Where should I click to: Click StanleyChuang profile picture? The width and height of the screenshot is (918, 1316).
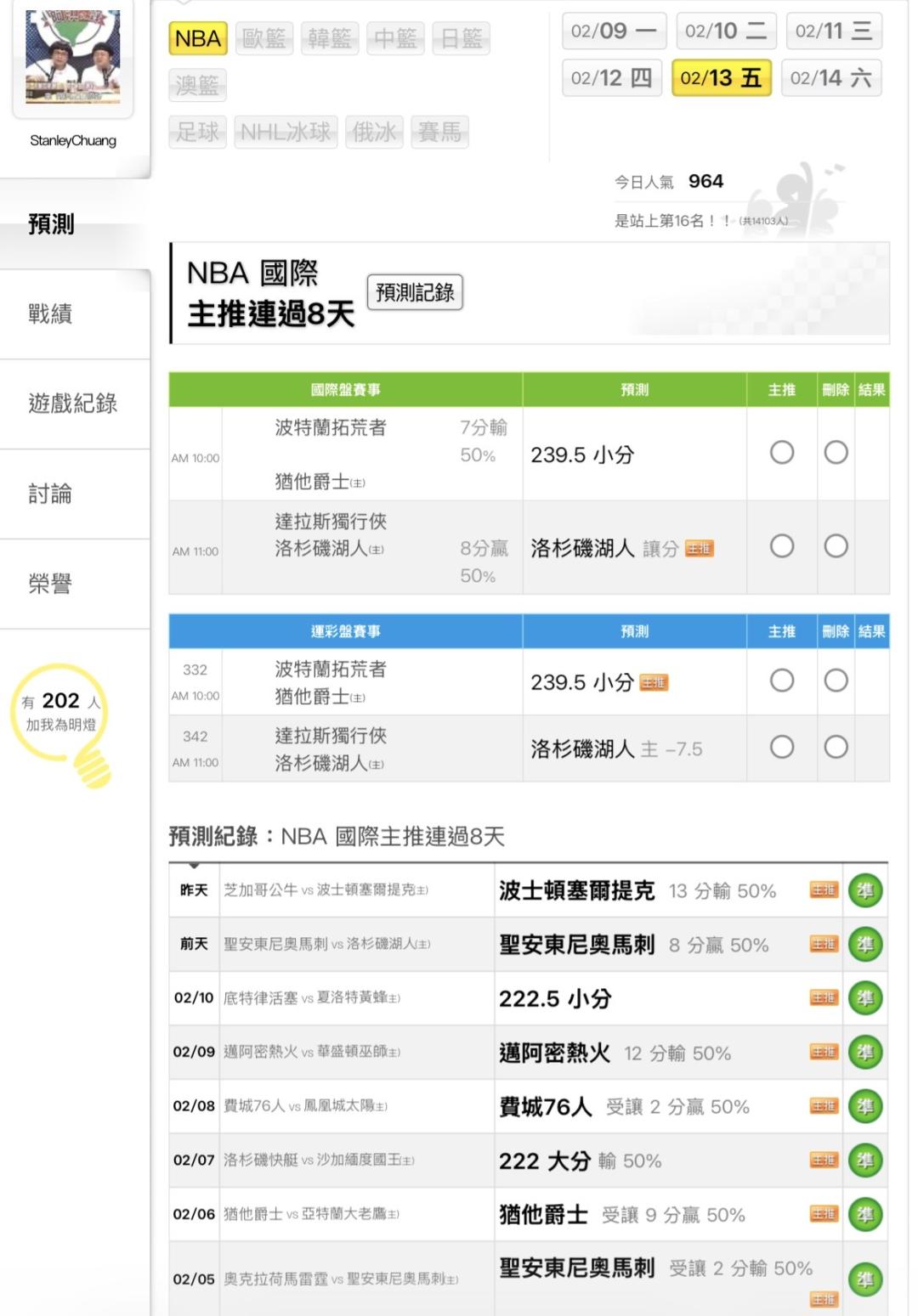coord(73,58)
